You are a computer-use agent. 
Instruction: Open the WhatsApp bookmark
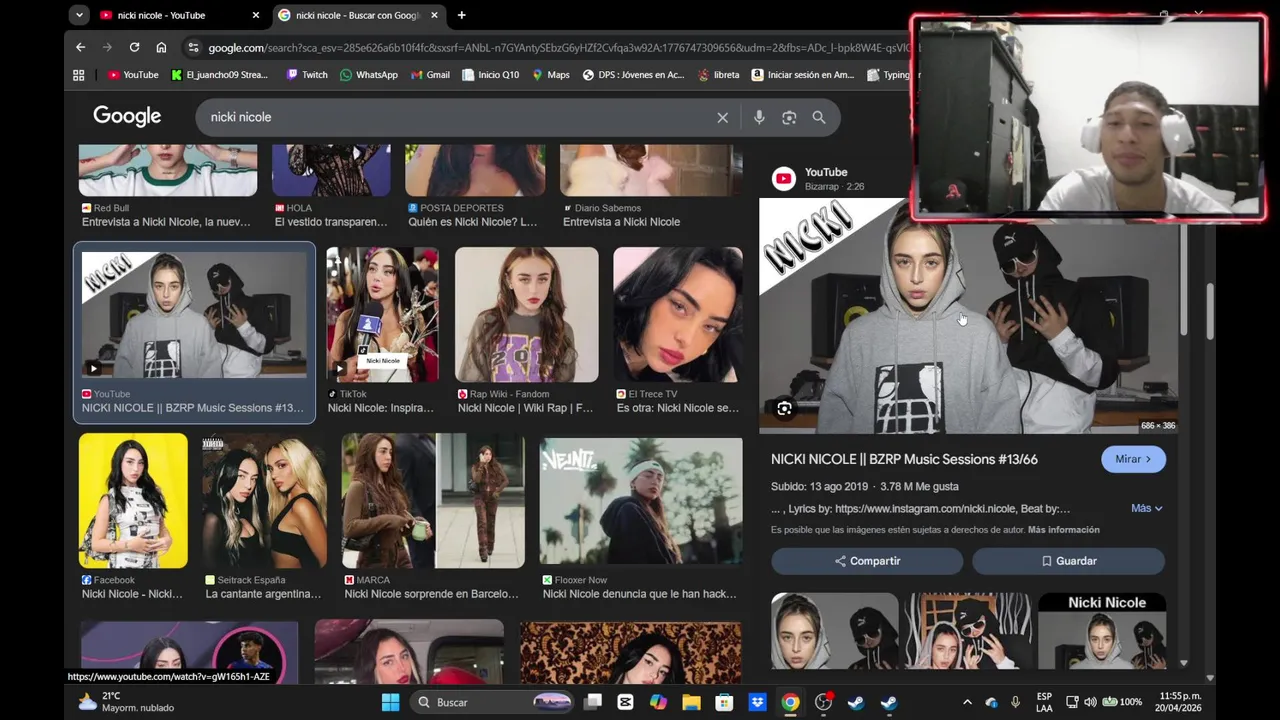point(368,75)
